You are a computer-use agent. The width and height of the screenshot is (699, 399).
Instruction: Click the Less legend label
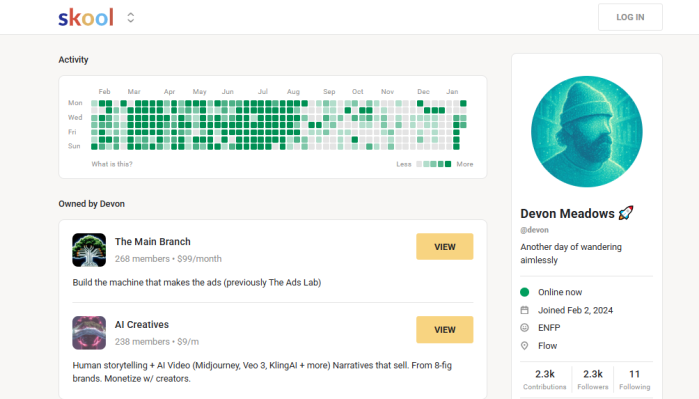(404, 164)
